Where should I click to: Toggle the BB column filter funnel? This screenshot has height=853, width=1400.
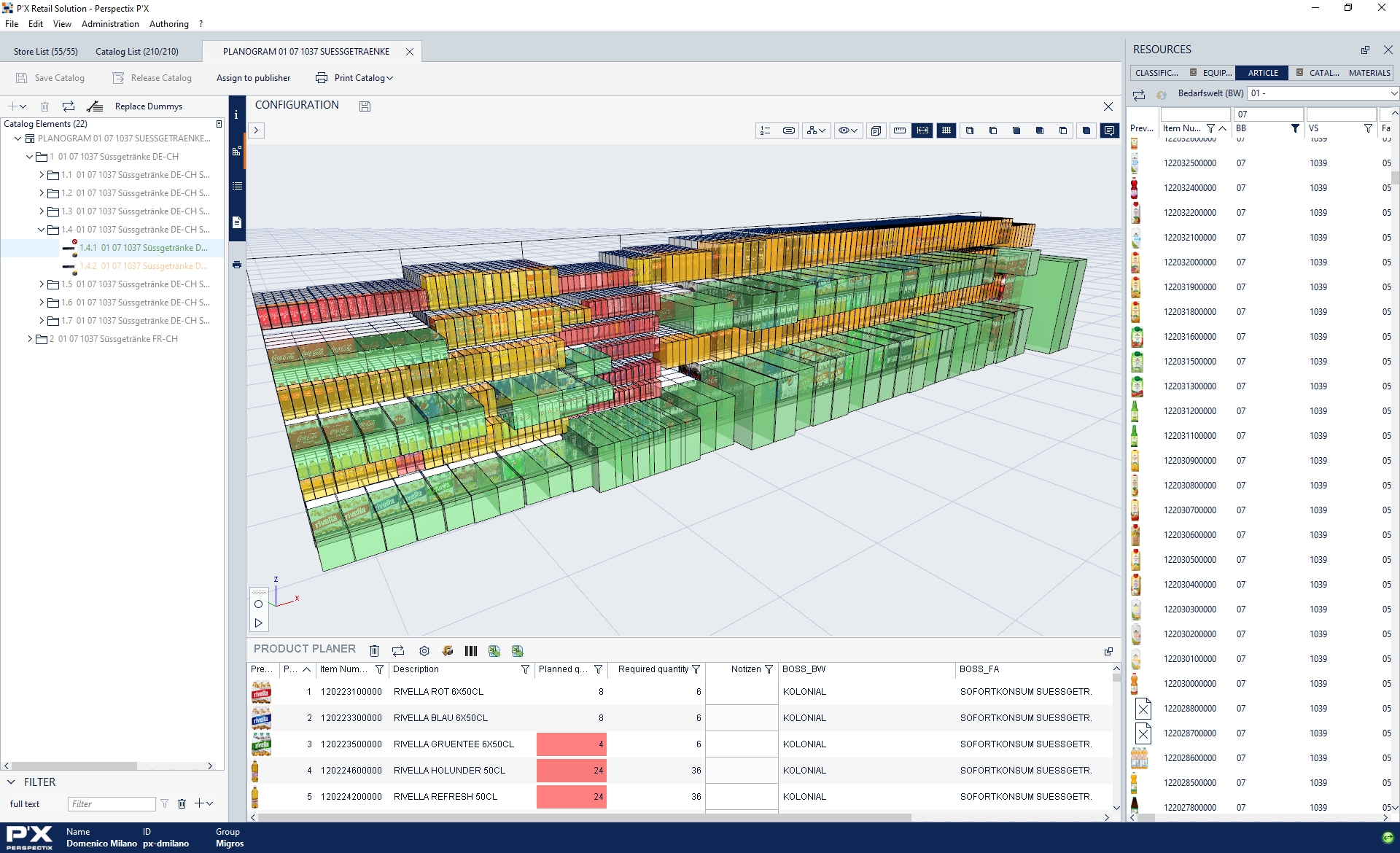pyautogui.click(x=1295, y=128)
